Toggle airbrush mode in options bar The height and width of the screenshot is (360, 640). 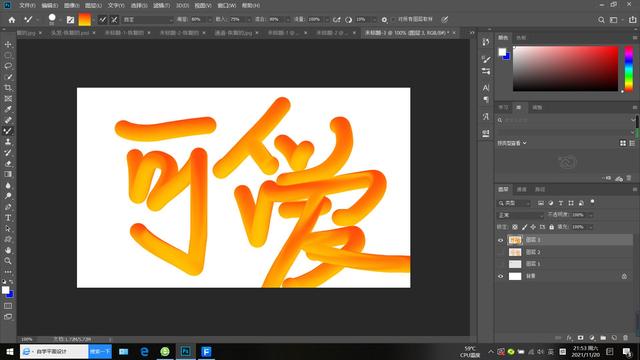click(336, 20)
